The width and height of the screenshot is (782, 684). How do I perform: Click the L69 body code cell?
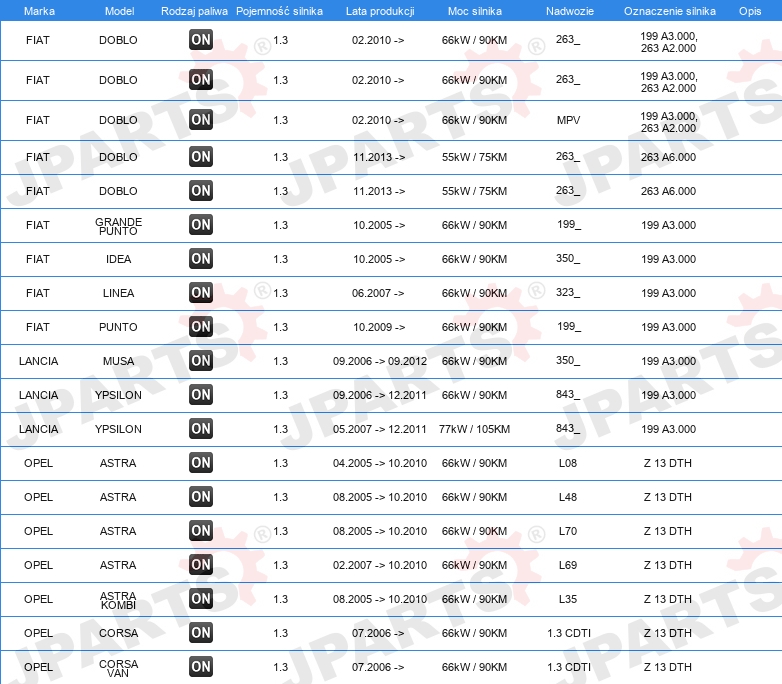point(568,565)
